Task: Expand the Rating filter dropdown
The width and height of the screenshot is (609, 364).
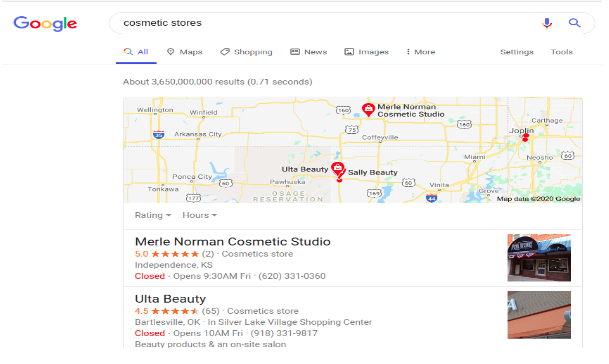Action: 153,215
